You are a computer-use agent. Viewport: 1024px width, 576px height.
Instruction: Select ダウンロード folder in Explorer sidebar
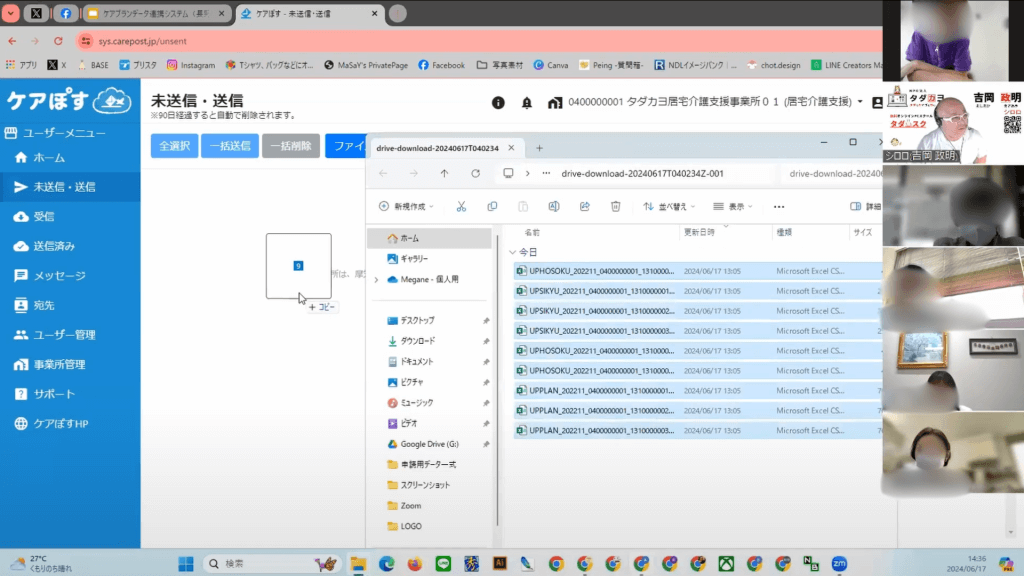[x=417, y=341]
